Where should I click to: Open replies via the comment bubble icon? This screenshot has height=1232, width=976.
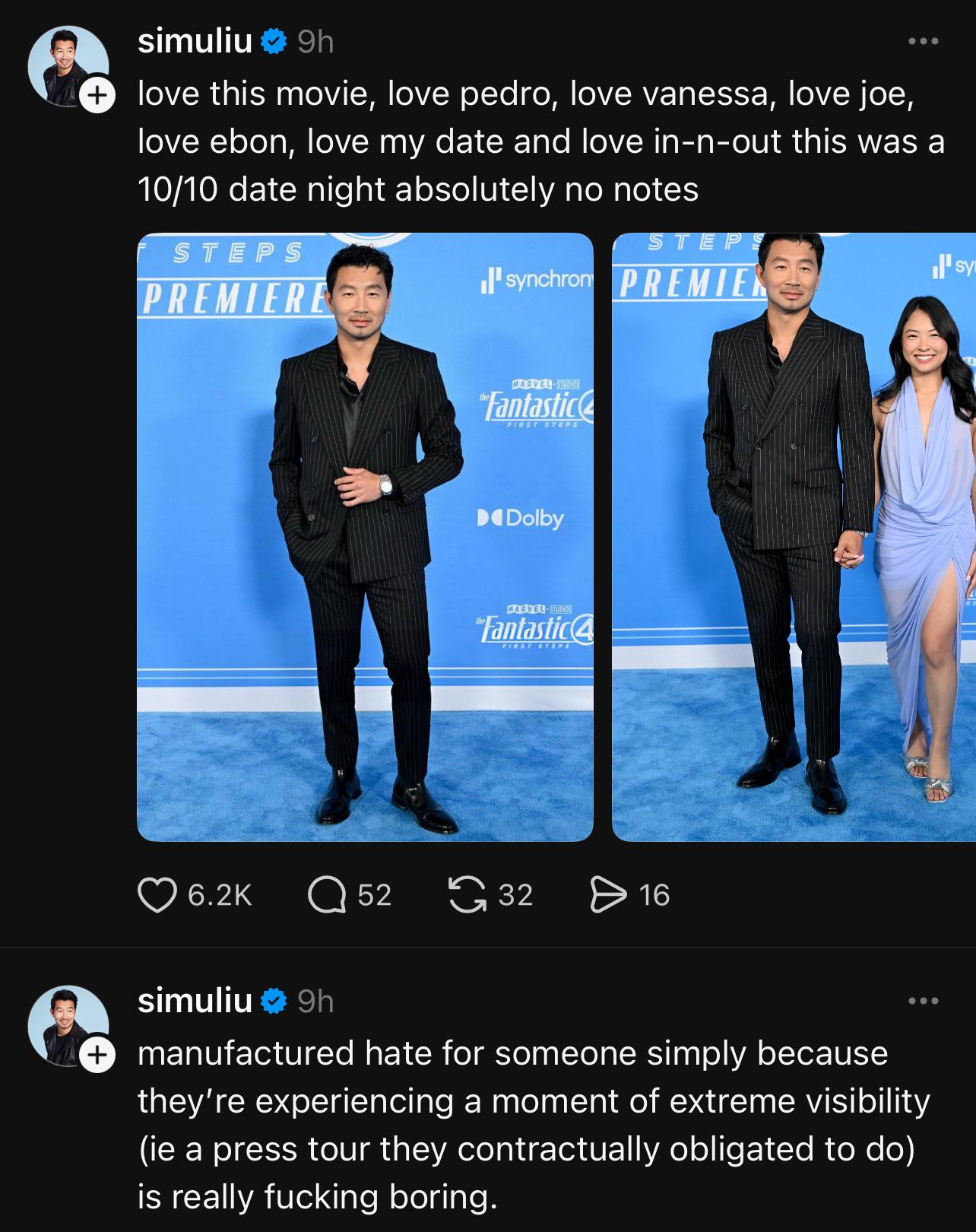[x=326, y=895]
